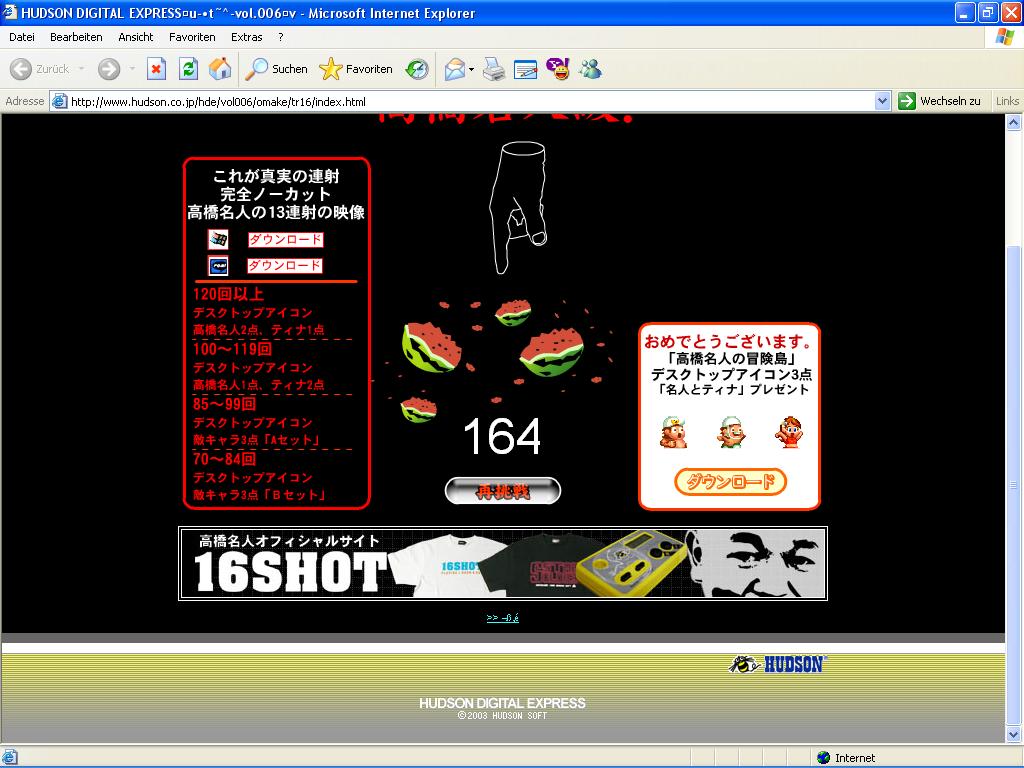Click scrollbar up arrow

click(1014, 122)
